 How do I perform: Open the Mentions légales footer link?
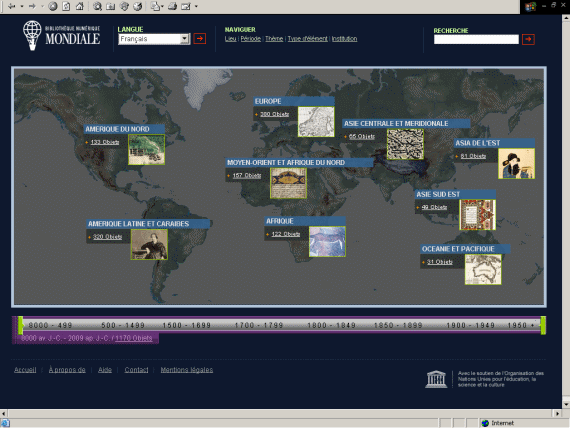(x=187, y=370)
